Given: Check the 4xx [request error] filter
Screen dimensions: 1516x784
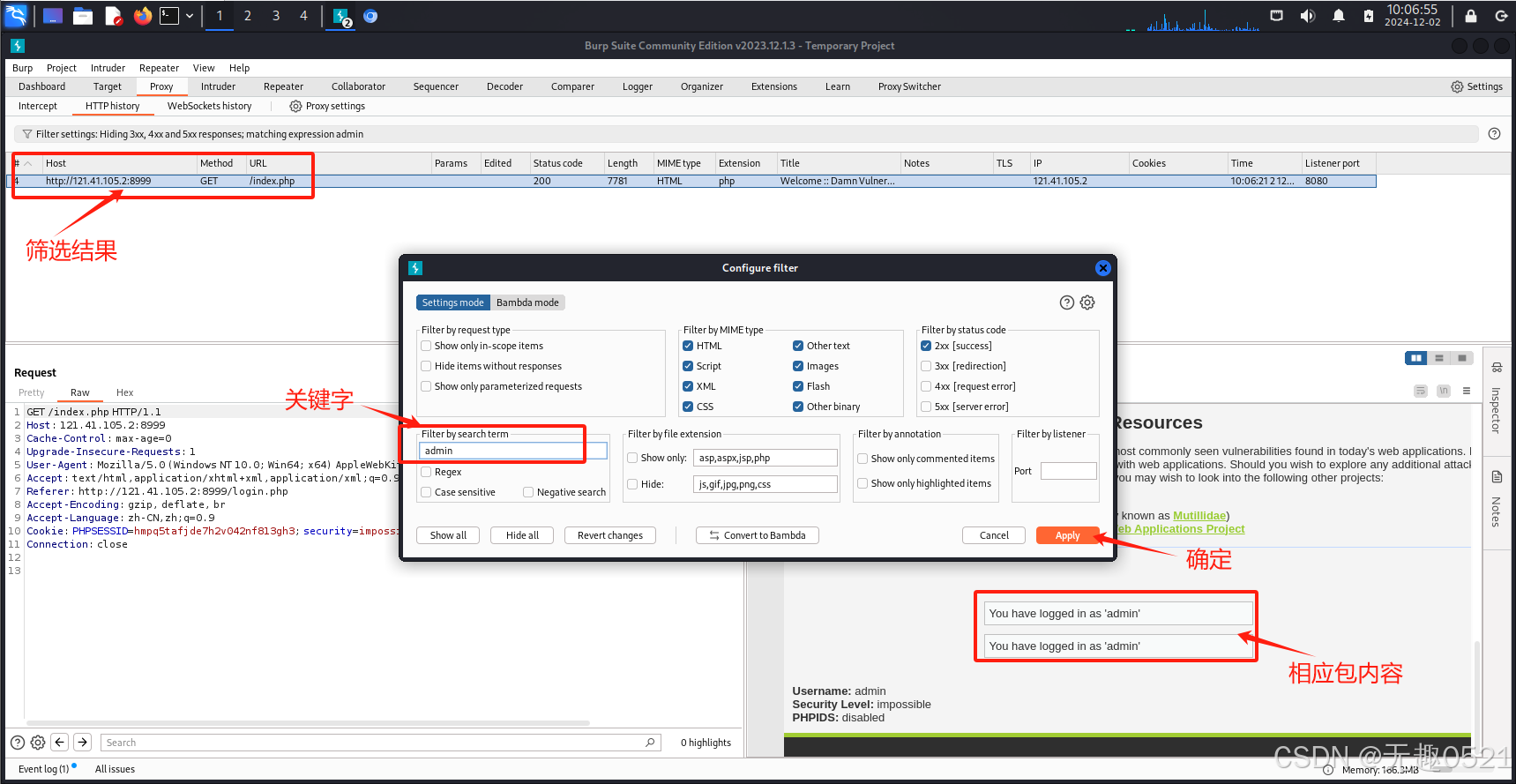Looking at the screenshot, I should point(926,386).
